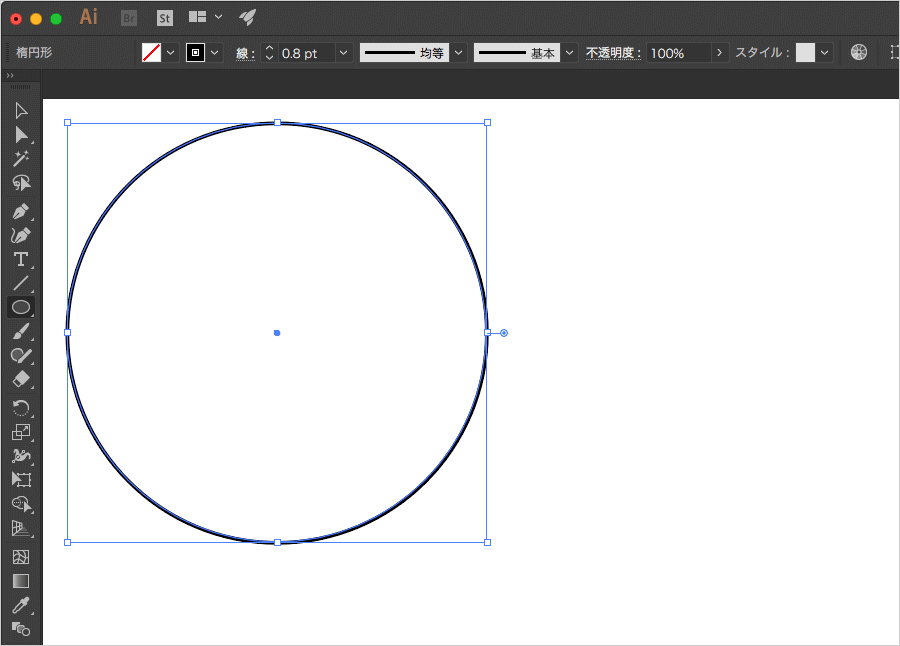Viewport: 900px width, 646px height.
Task: Open the stroke weight dropdown arrow
Action: point(343,53)
